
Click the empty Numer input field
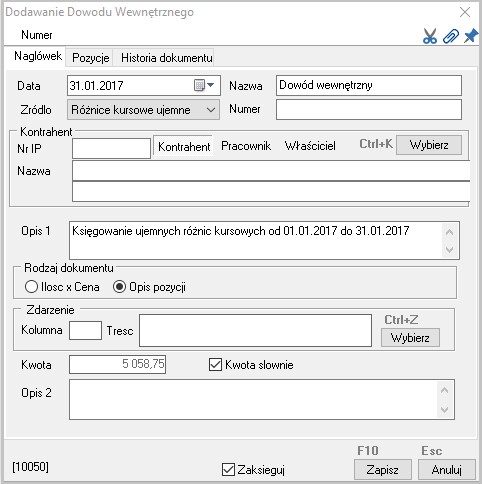[x=369, y=110]
